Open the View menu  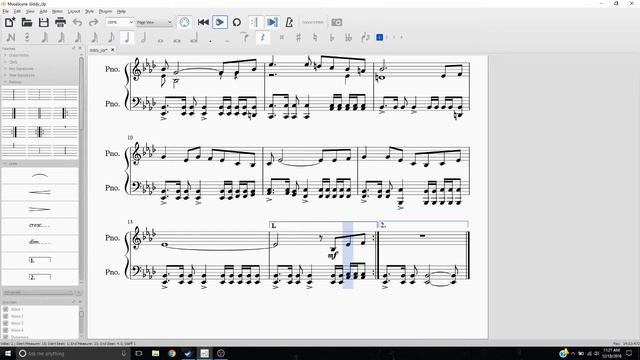(30, 11)
